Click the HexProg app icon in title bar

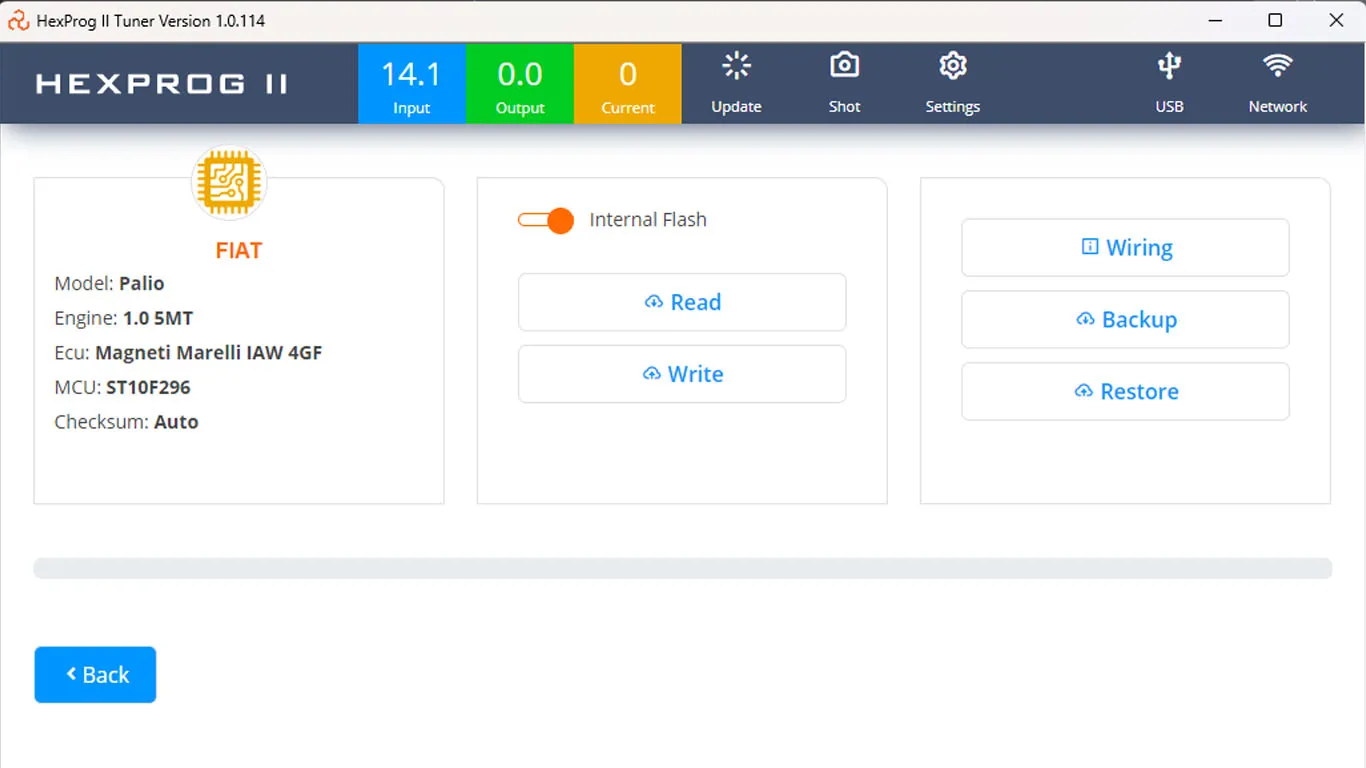click(x=18, y=20)
